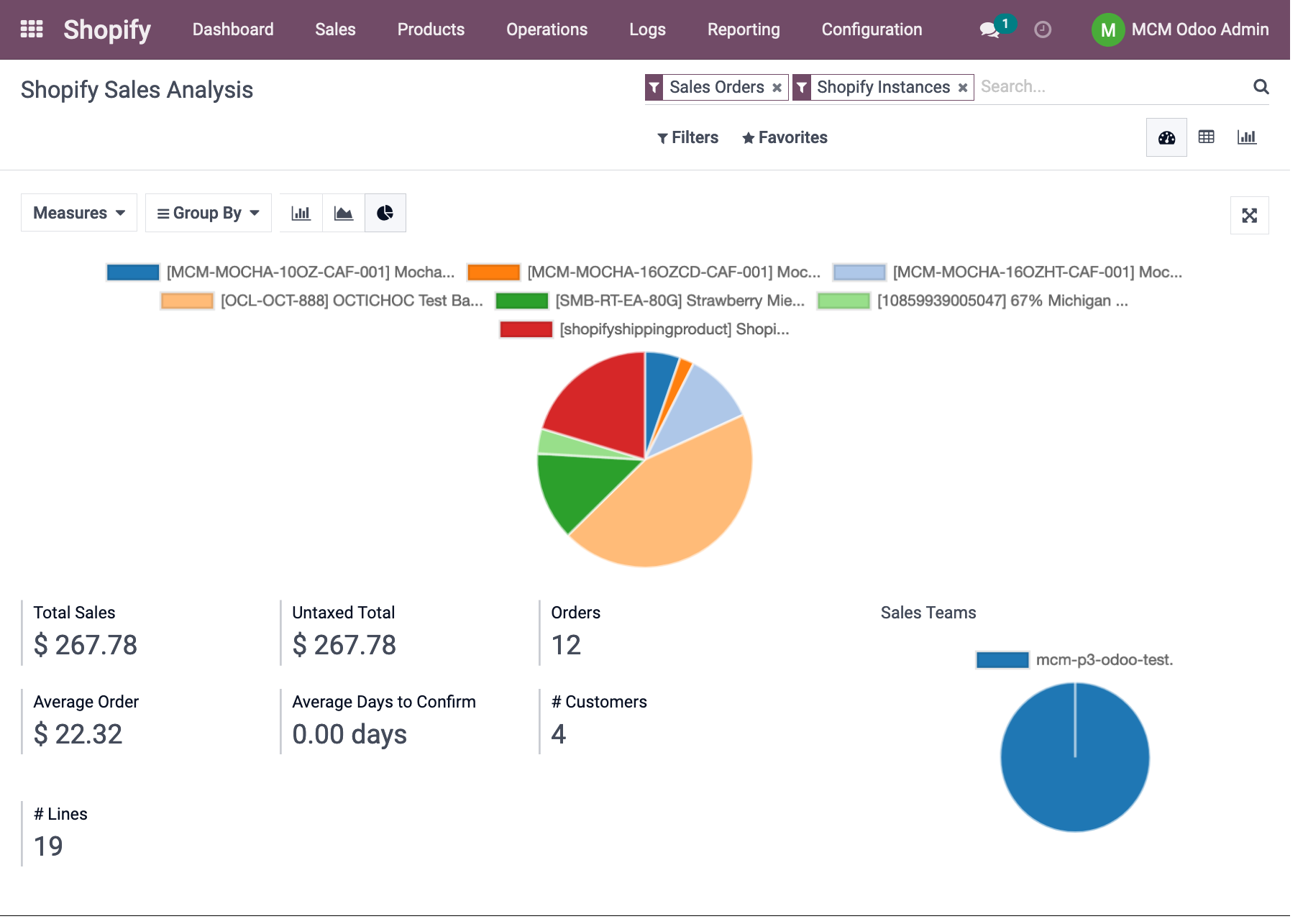Toggle SMB-RT-EA-80G Strawberry legend swatch

522,301
